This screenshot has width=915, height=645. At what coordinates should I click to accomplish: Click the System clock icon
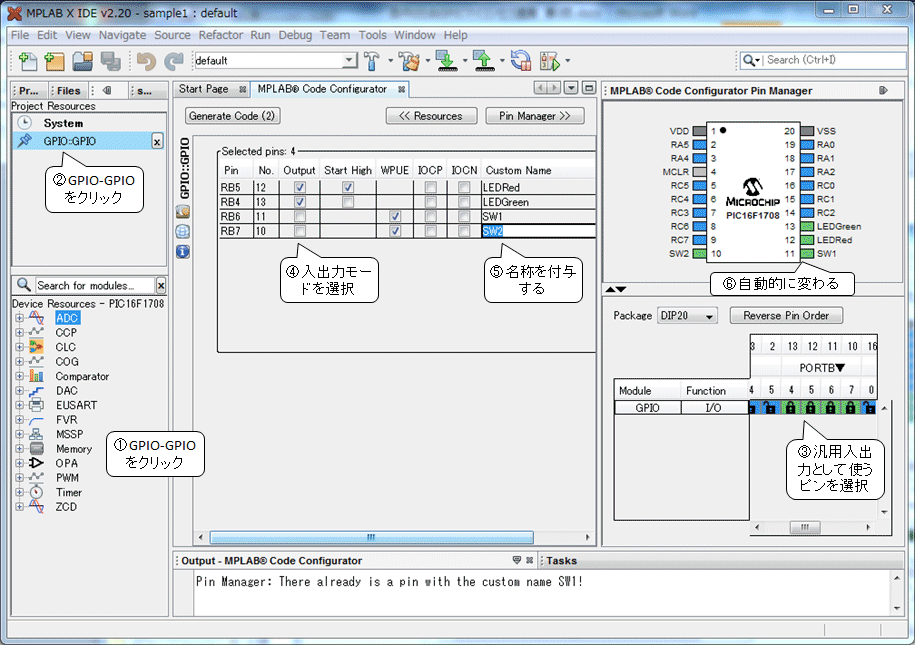tap(24, 123)
